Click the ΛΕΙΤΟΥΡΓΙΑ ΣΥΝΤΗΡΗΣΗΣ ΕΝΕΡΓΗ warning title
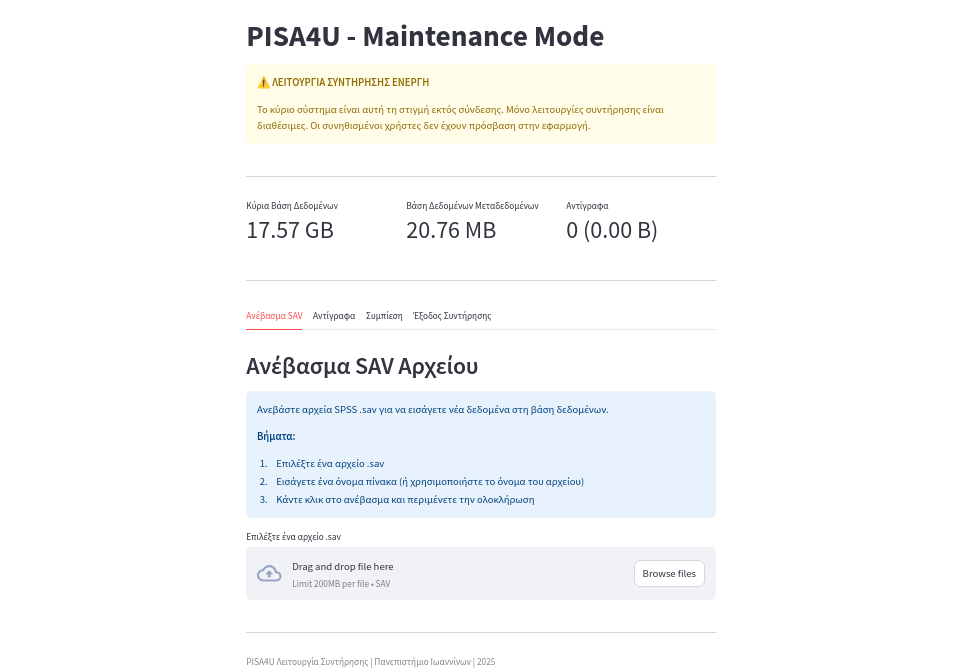 coord(350,82)
